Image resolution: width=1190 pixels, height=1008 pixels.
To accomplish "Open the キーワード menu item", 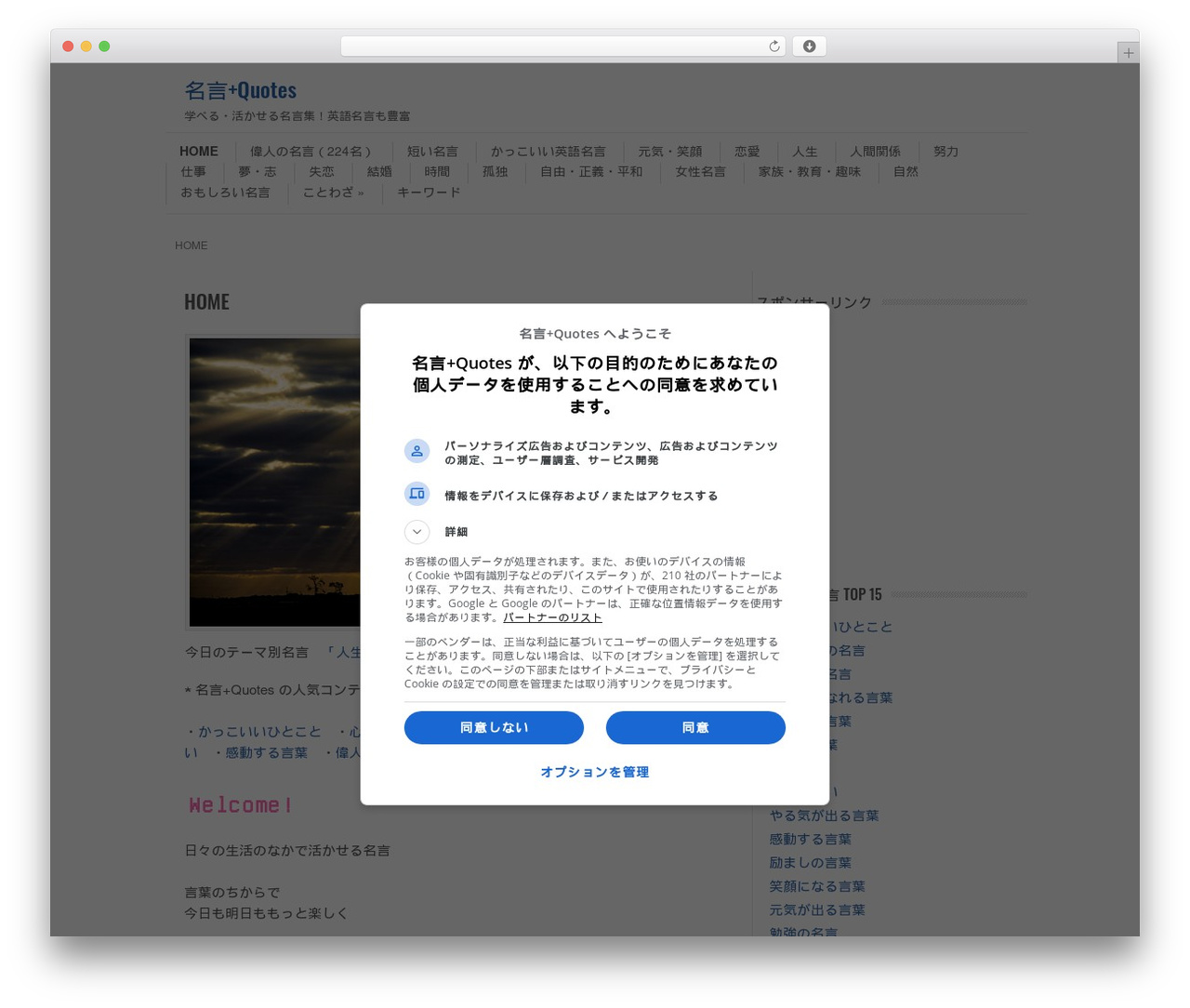I will pos(429,192).
